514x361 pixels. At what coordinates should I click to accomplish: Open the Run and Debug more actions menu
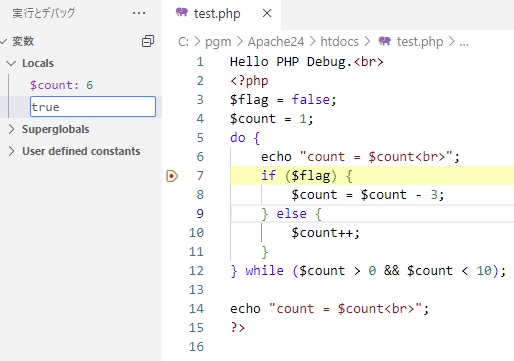tap(139, 13)
